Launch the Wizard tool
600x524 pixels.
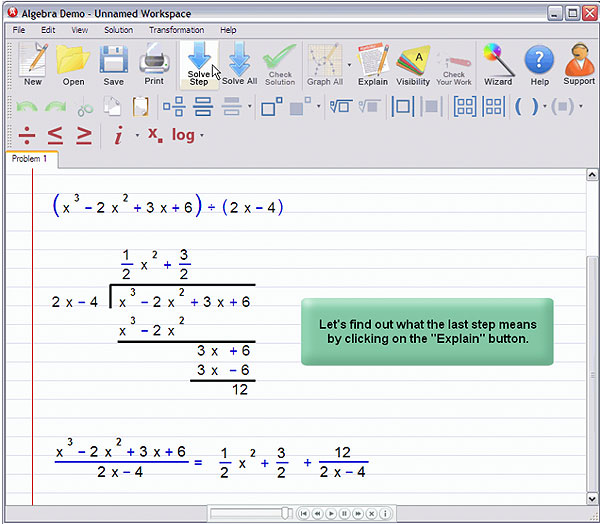498,64
